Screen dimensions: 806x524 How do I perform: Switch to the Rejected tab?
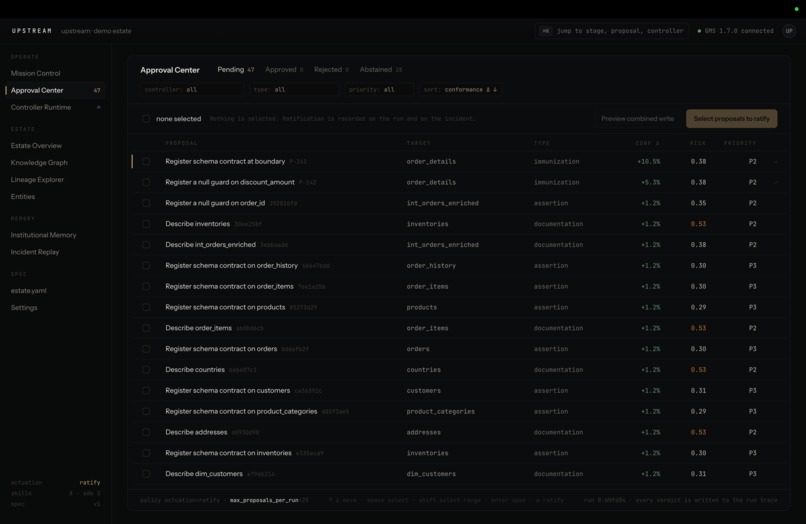click(331, 69)
